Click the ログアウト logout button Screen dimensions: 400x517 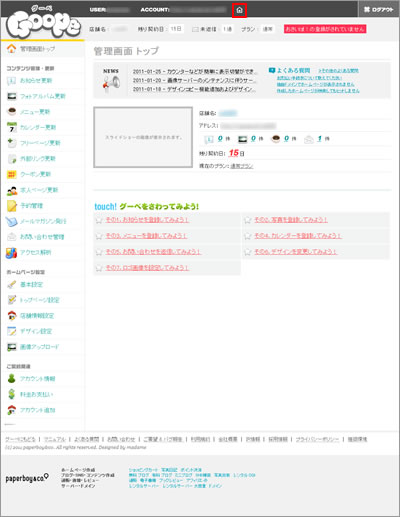click(379, 10)
